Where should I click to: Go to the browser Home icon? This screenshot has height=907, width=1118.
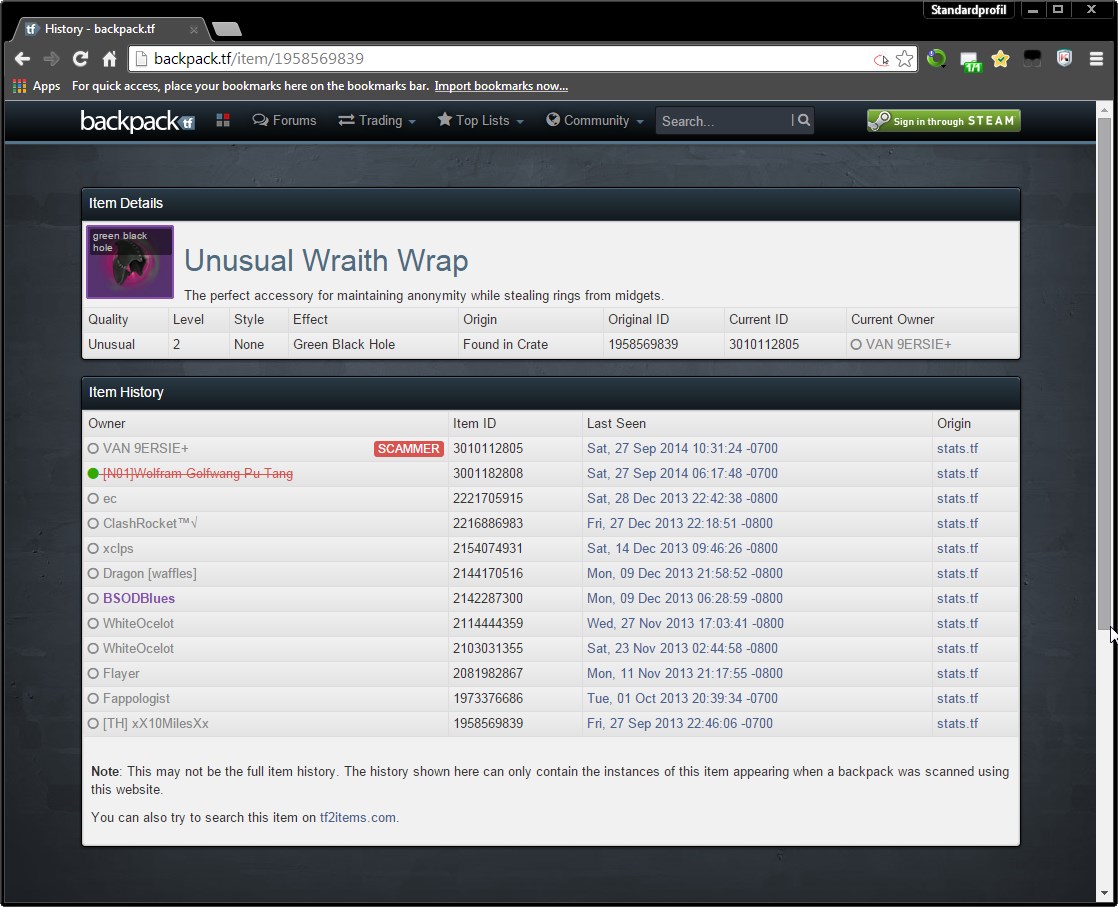(109, 58)
